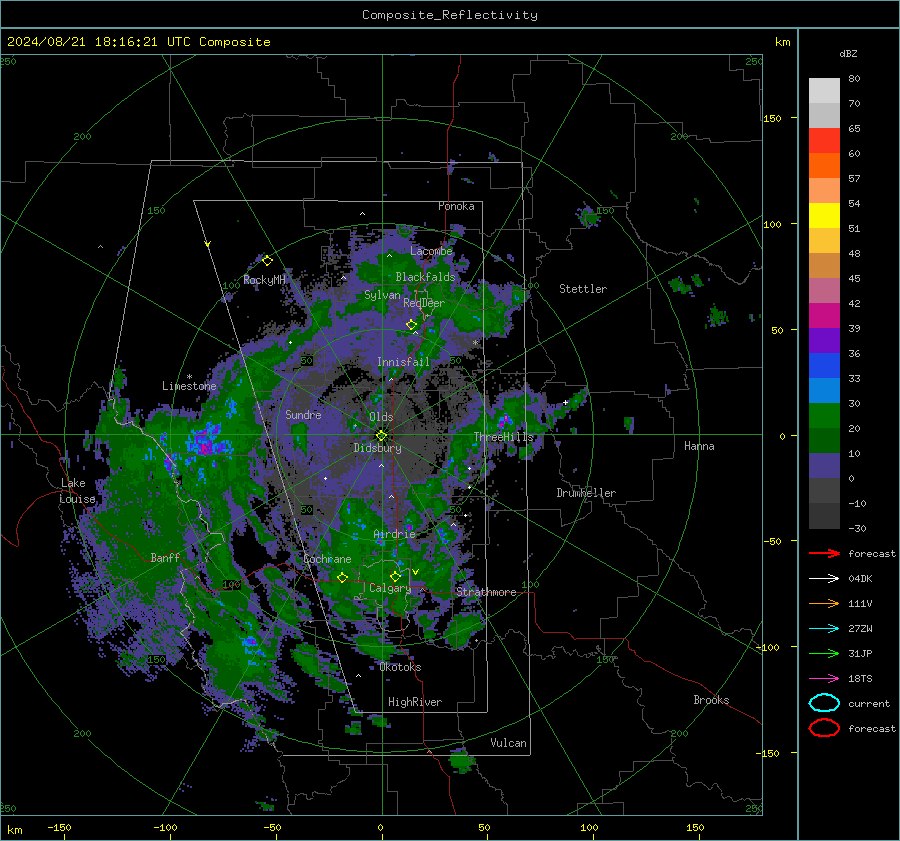Click the Stettler city label
The image size is (900, 841).
[x=583, y=289]
